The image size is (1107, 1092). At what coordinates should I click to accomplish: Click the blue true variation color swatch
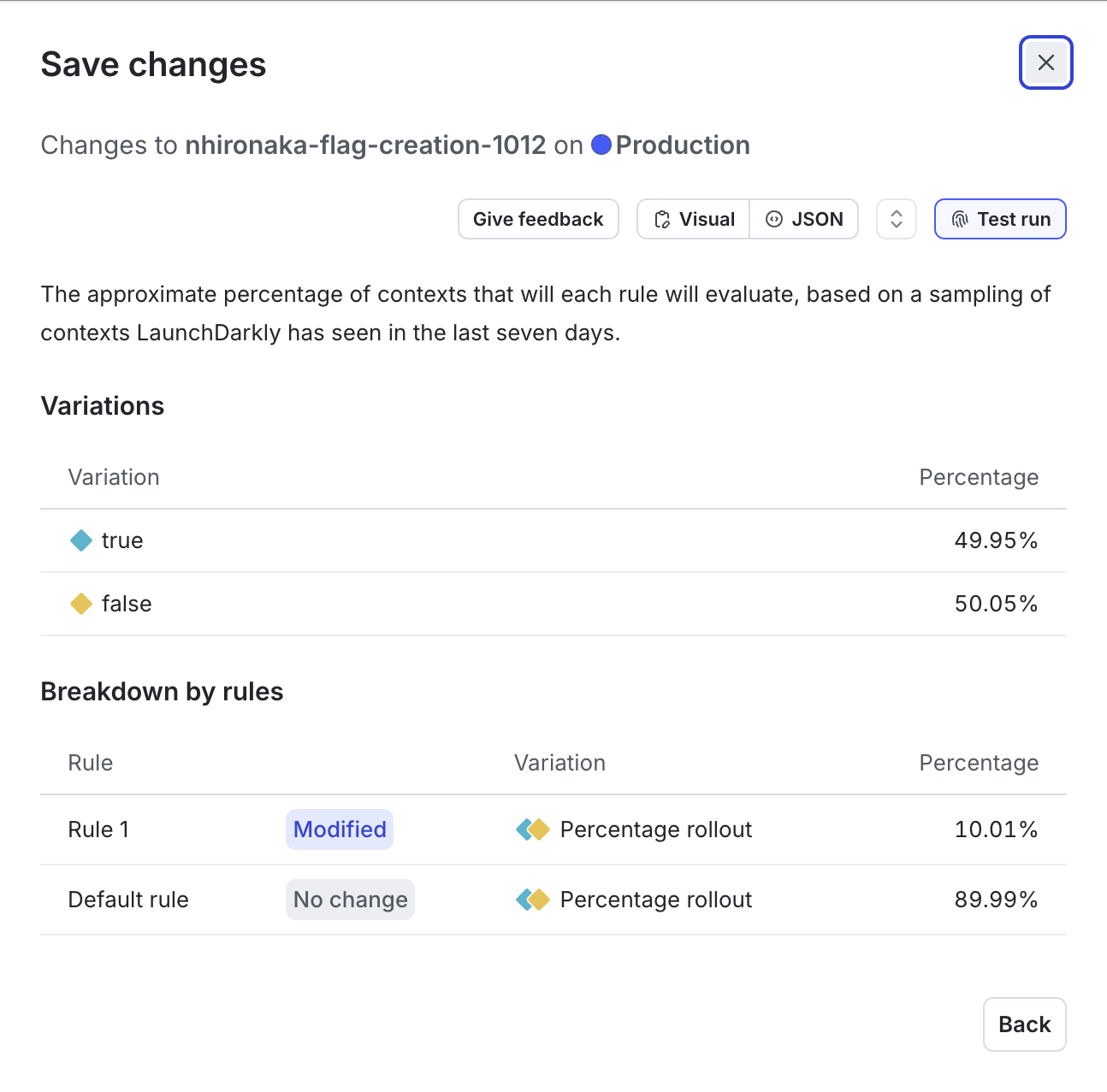click(x=80, y=540)
